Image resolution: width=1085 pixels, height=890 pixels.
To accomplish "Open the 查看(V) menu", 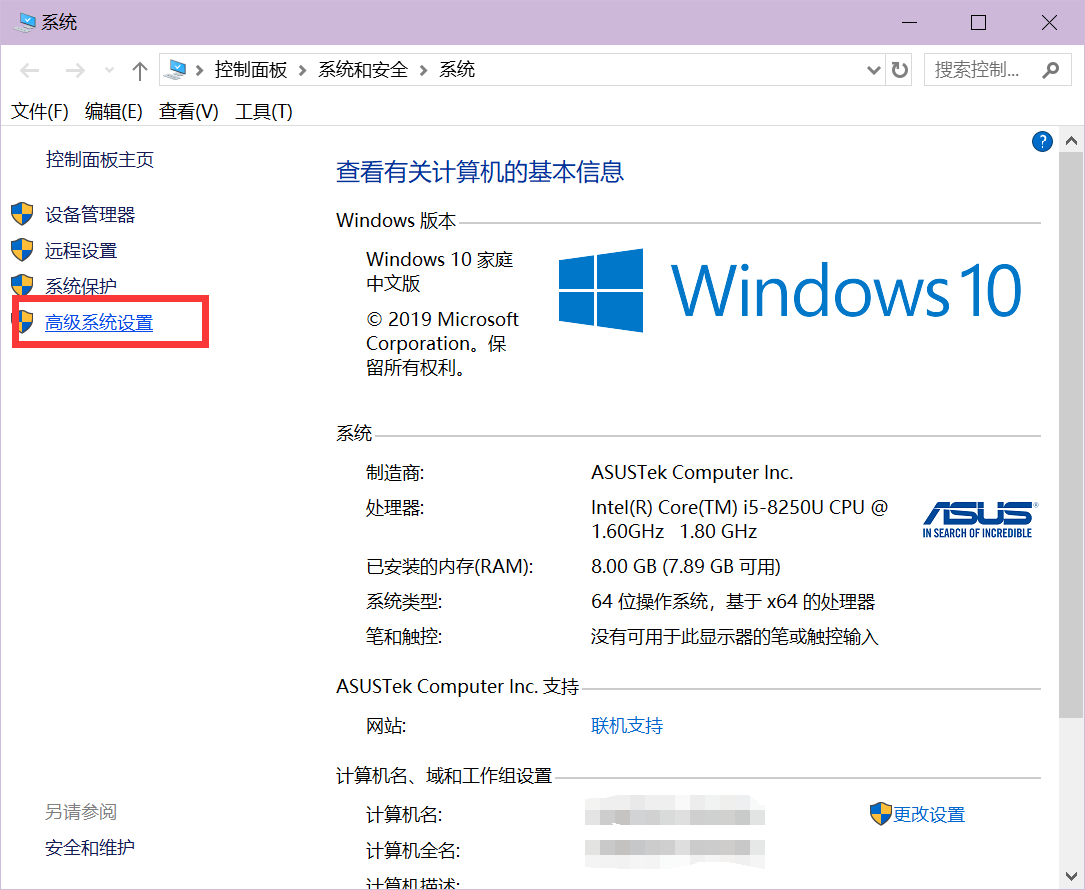I will pos(188,111).
